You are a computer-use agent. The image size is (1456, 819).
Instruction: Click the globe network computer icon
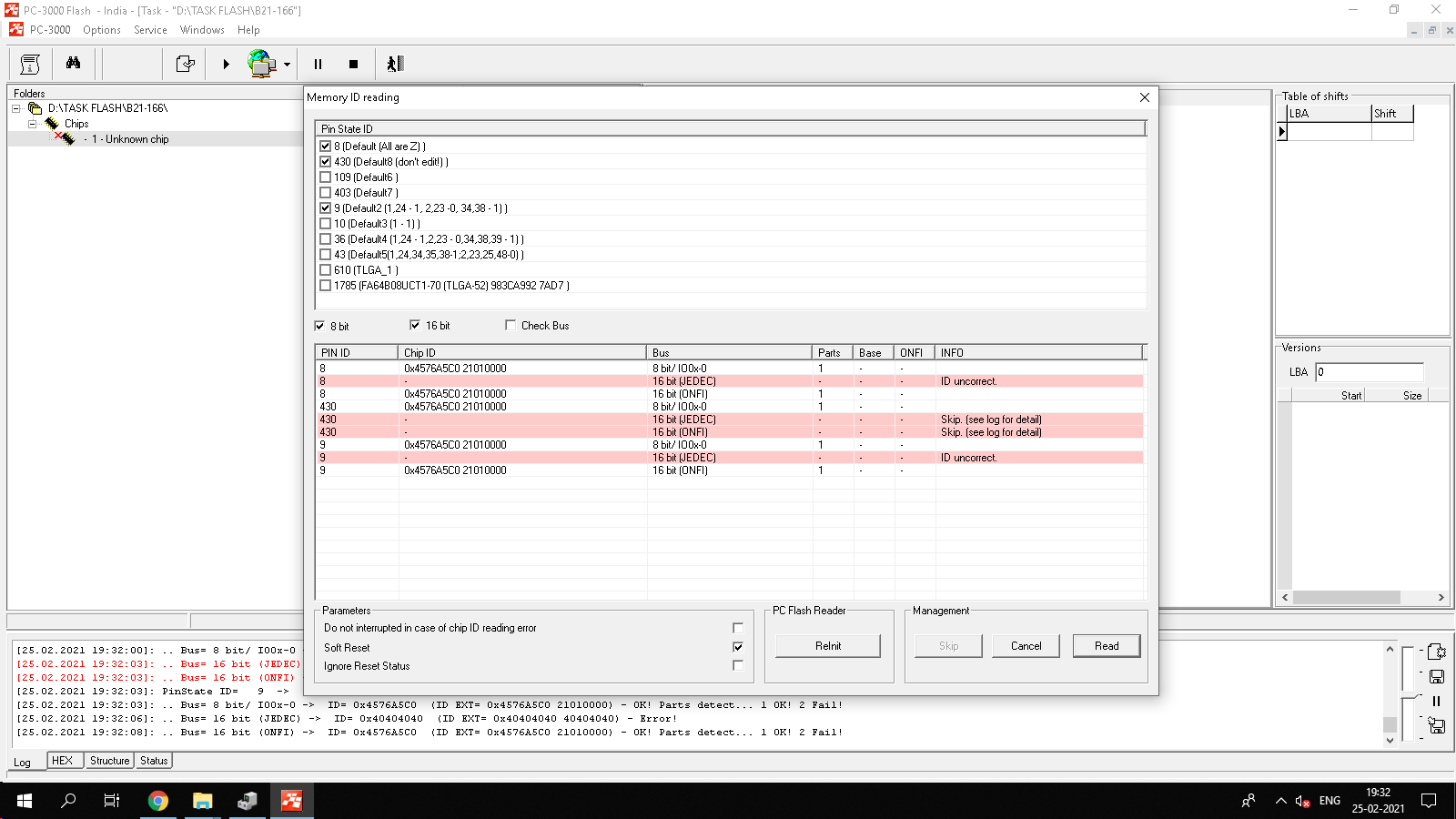pos(262,64)
